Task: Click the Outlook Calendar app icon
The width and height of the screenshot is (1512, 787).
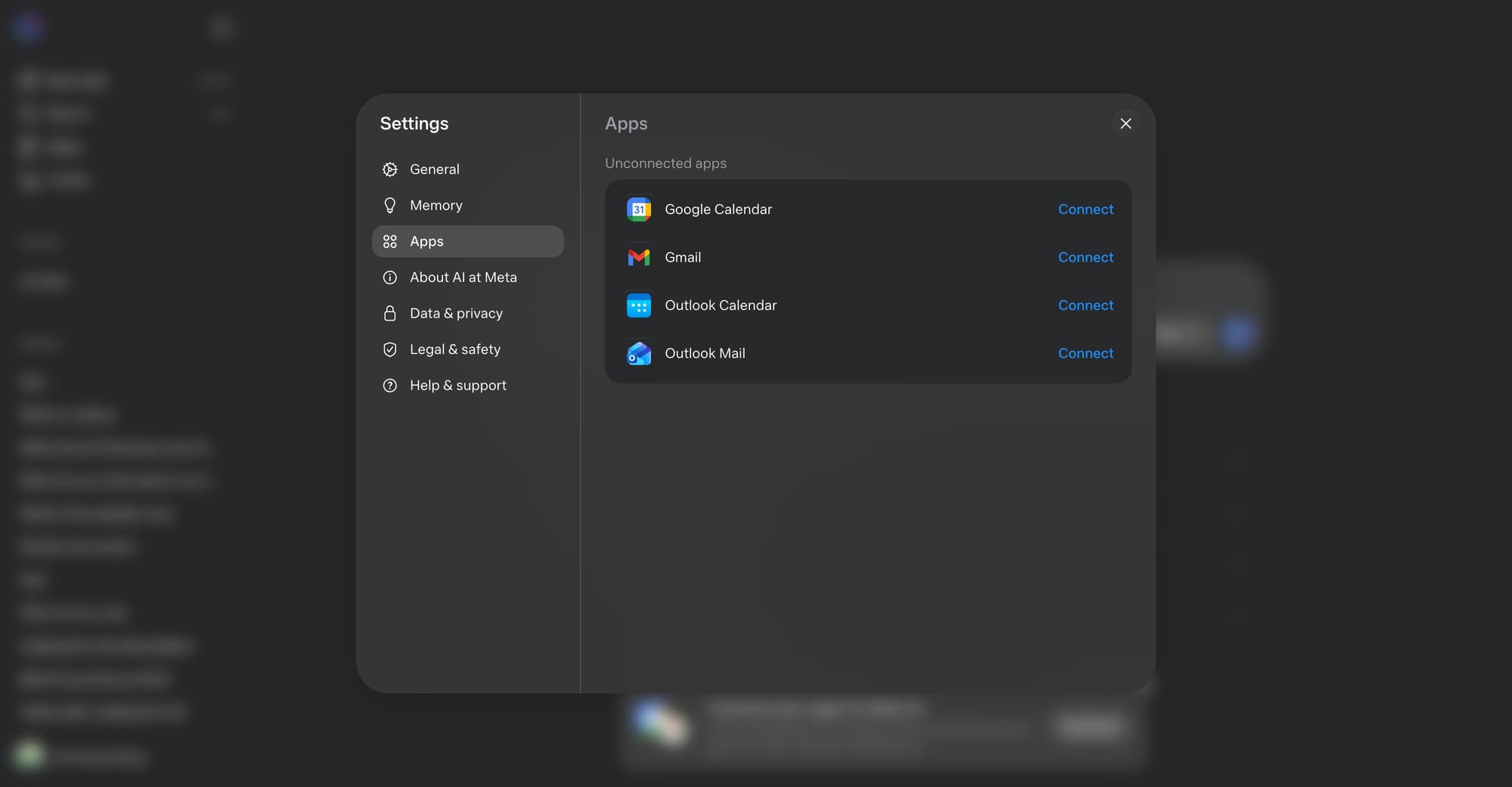Action: 639,305
